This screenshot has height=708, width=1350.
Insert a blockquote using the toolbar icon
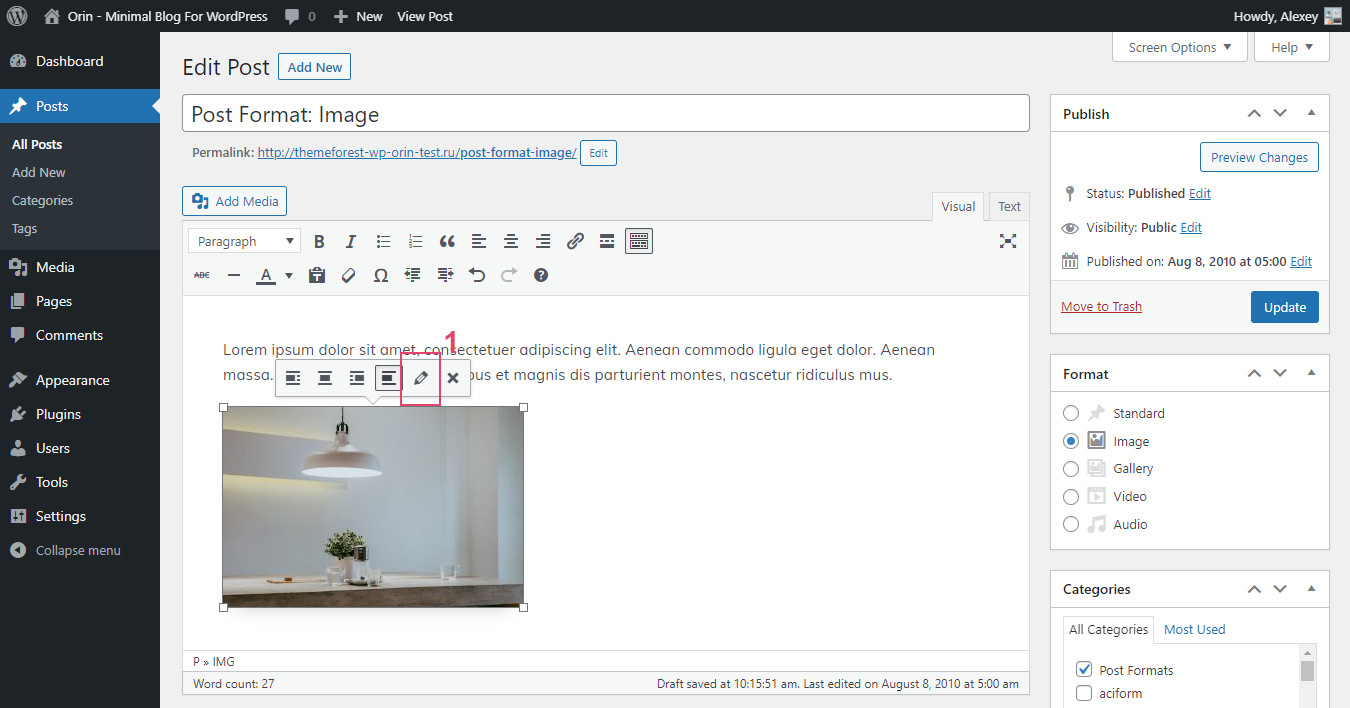447,240
